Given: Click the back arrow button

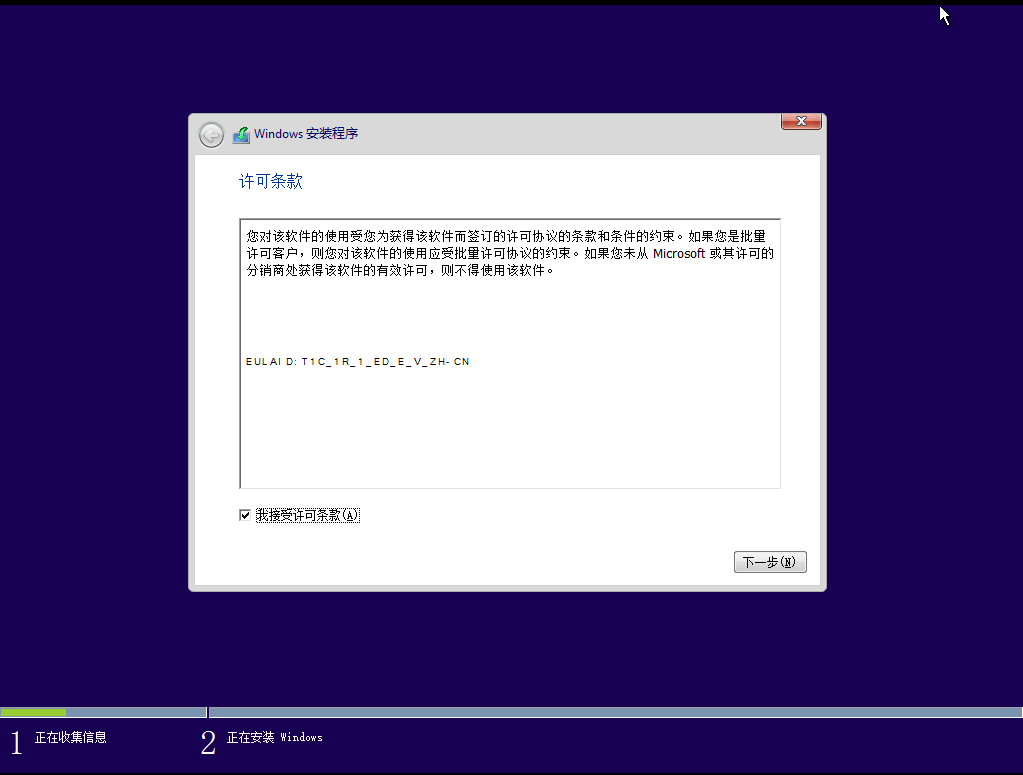Looking at the screenshot, I should 211,135.
